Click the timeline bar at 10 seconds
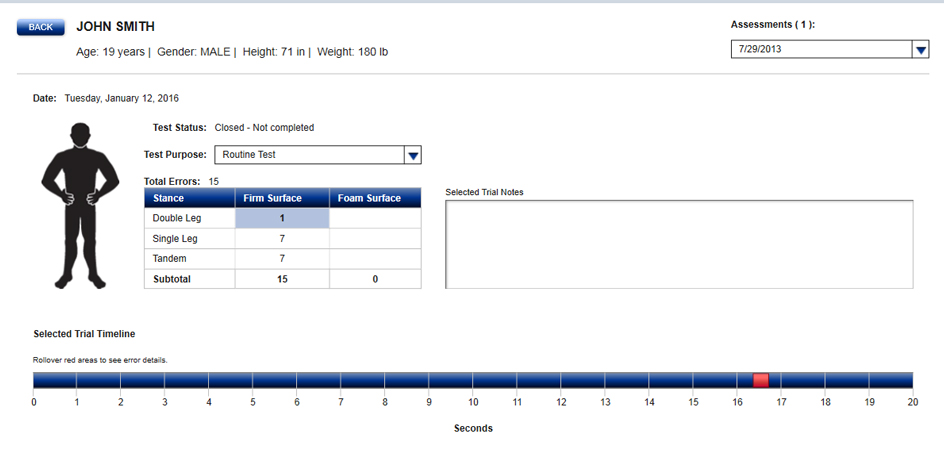 click(473, 380)
